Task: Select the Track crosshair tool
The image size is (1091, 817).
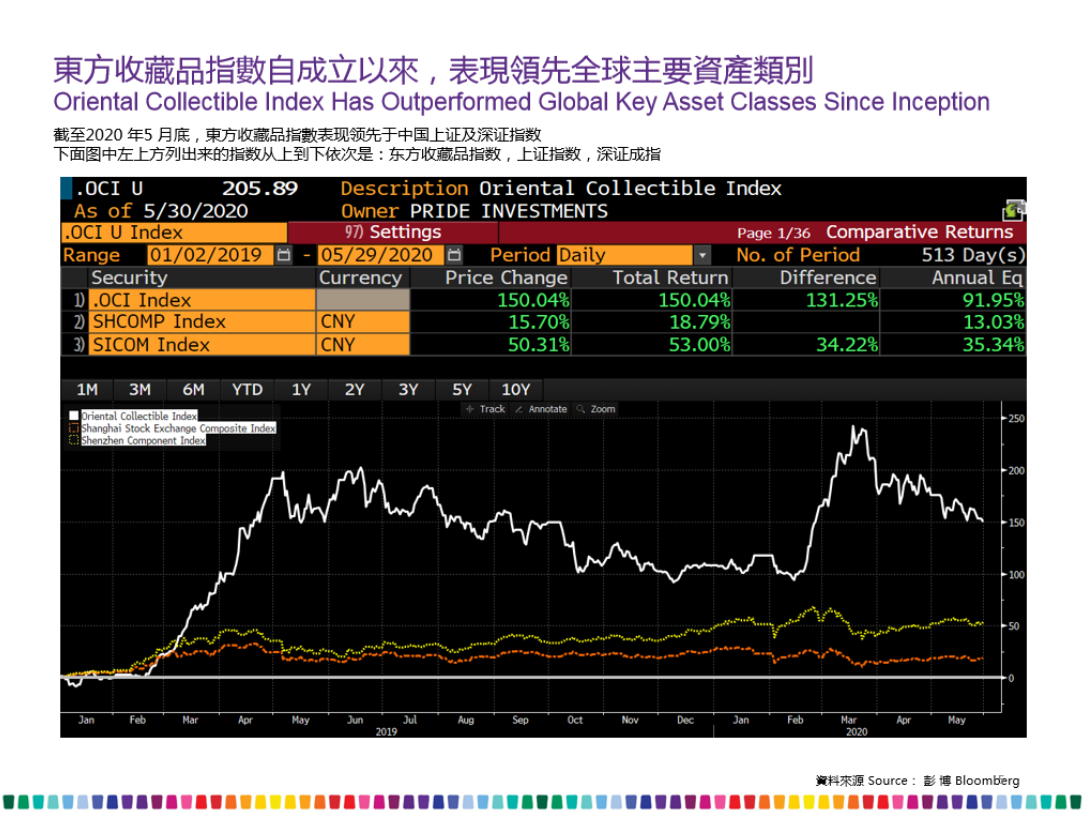Action: point(485,409)
